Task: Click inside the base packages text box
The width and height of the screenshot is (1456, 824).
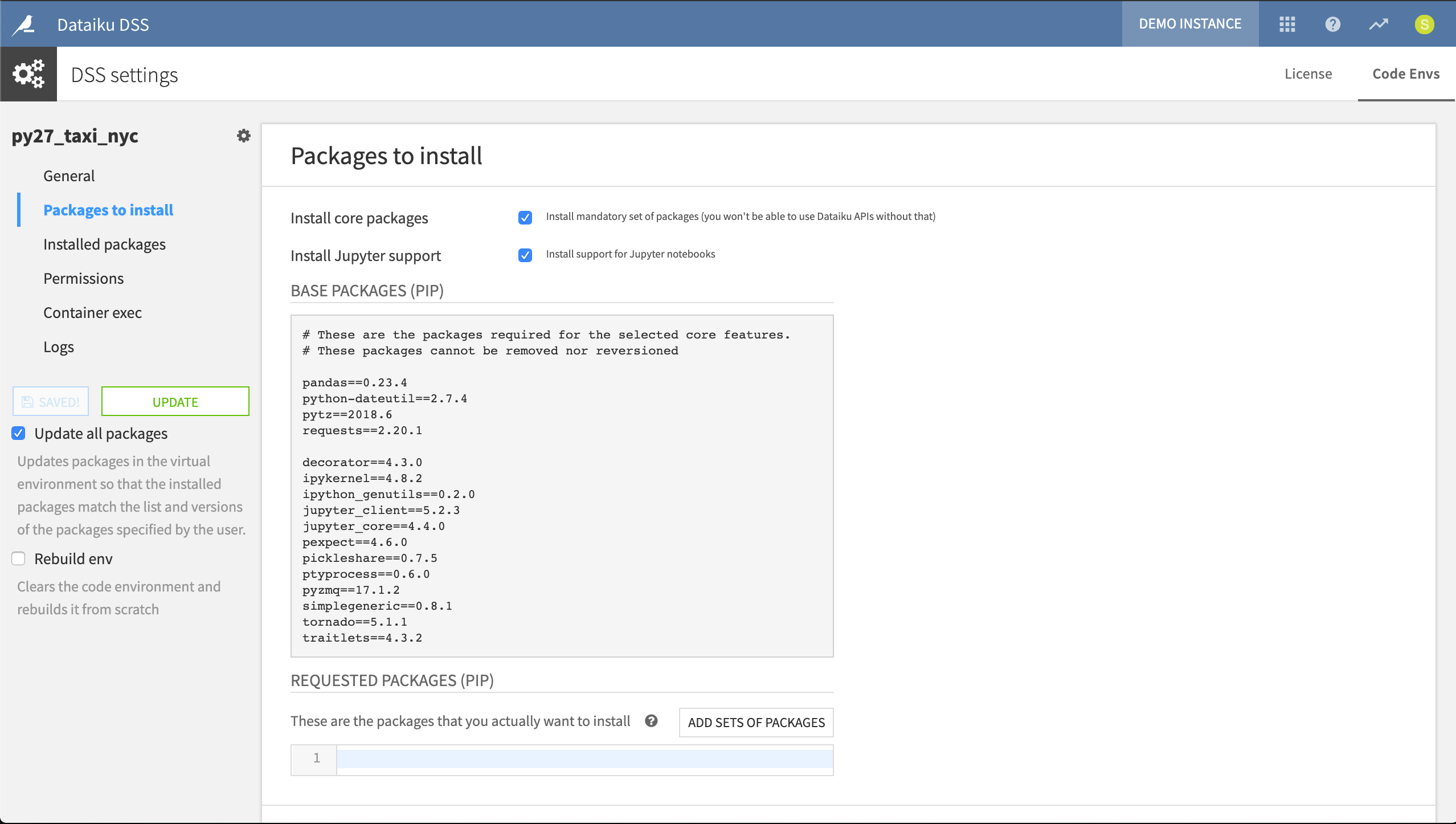Action: coord(562,486)
